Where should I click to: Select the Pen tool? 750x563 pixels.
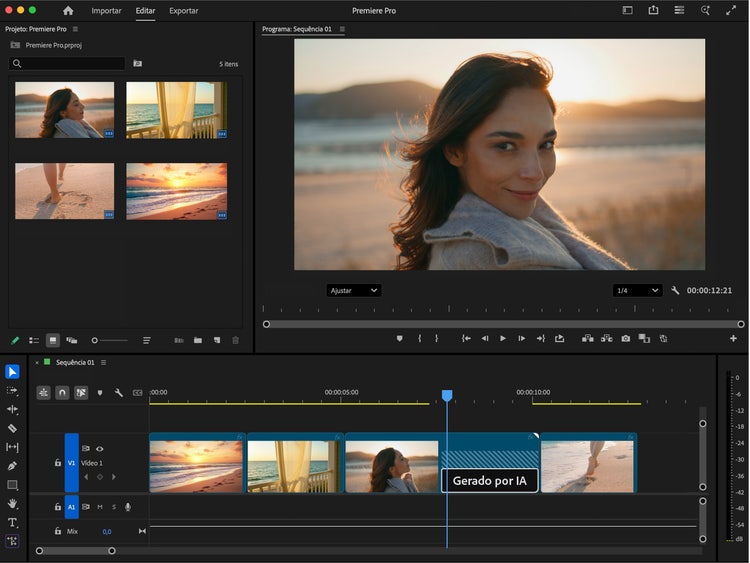click(12, 466)
